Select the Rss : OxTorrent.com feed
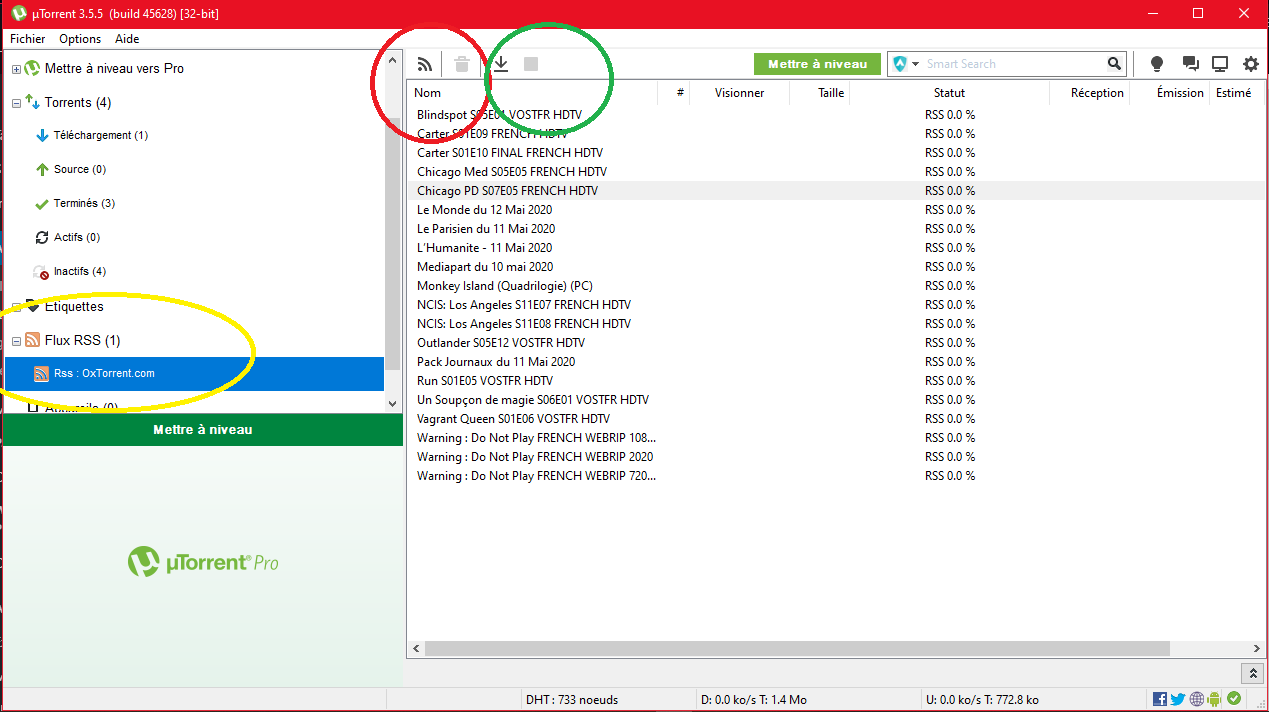The width and height of the screenshot is (1269, 712). pyautogui.click(x=194, y=374)
